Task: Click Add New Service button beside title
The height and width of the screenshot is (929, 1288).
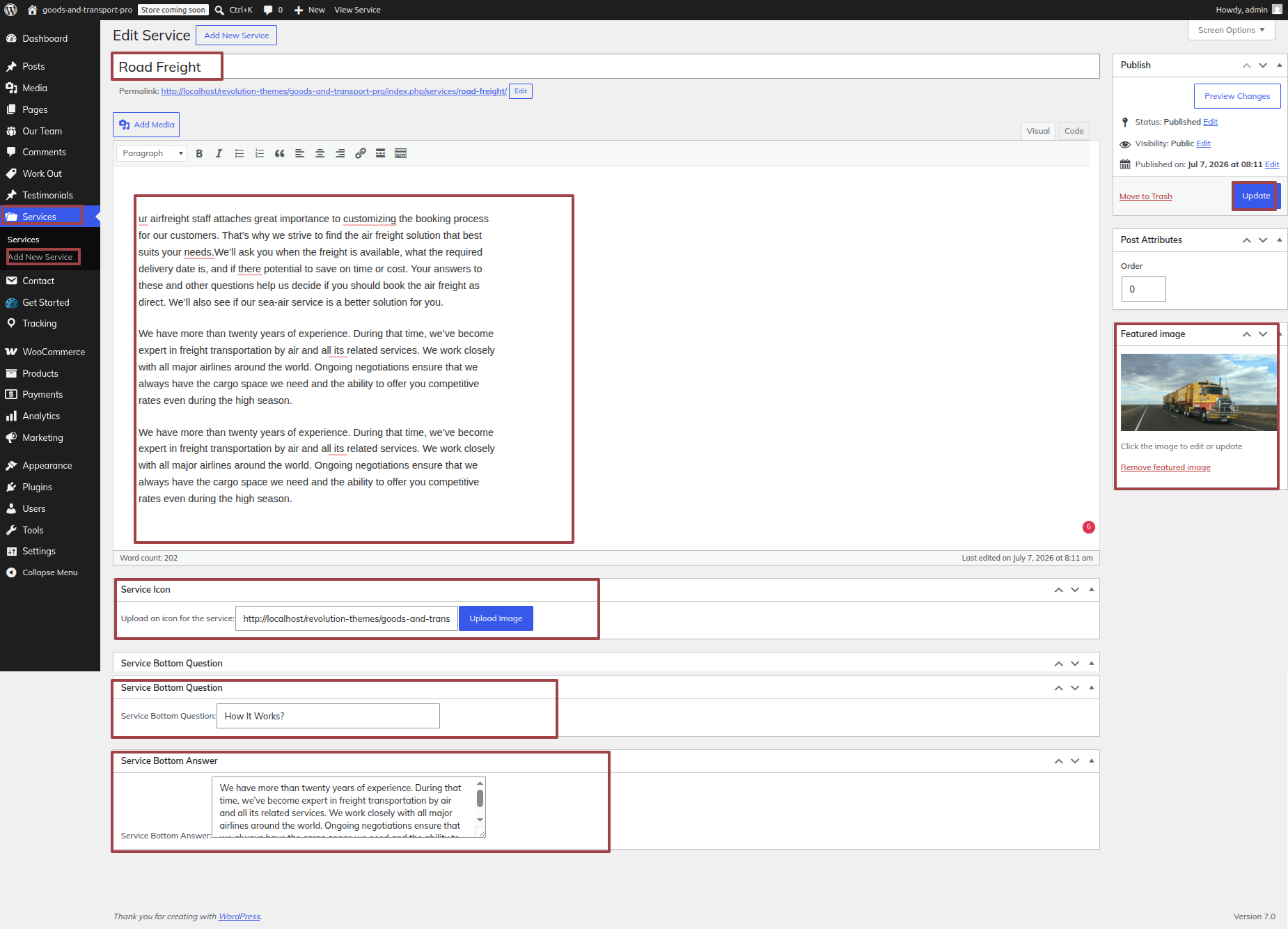Action: click(236, 36)
